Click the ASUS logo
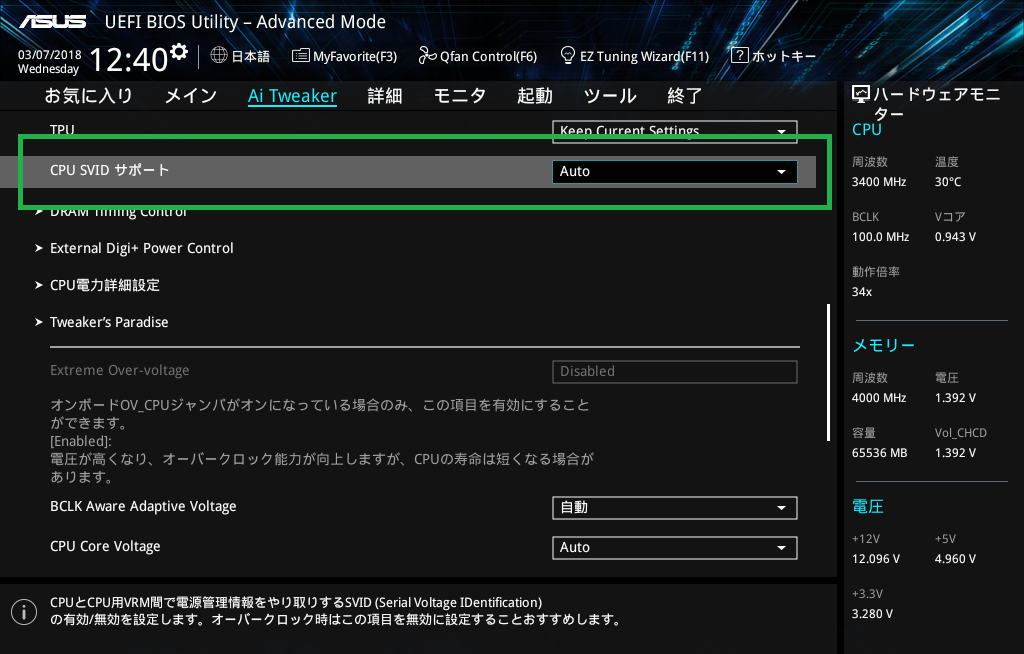Screen dimensions: 1024x654 (52, 22)
